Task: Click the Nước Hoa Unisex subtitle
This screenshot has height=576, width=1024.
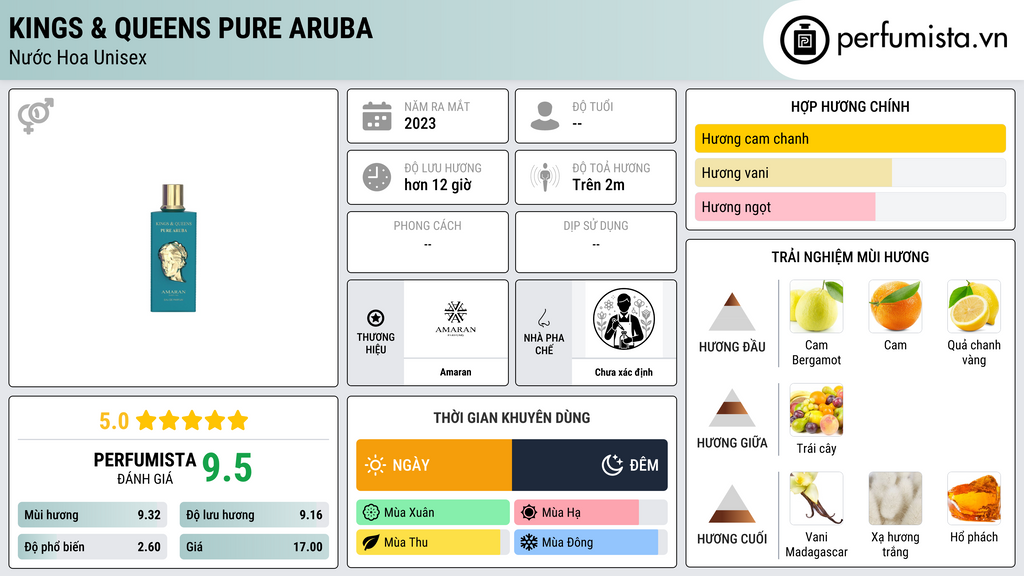Action: pyautogui.click(x=78, y=57)
